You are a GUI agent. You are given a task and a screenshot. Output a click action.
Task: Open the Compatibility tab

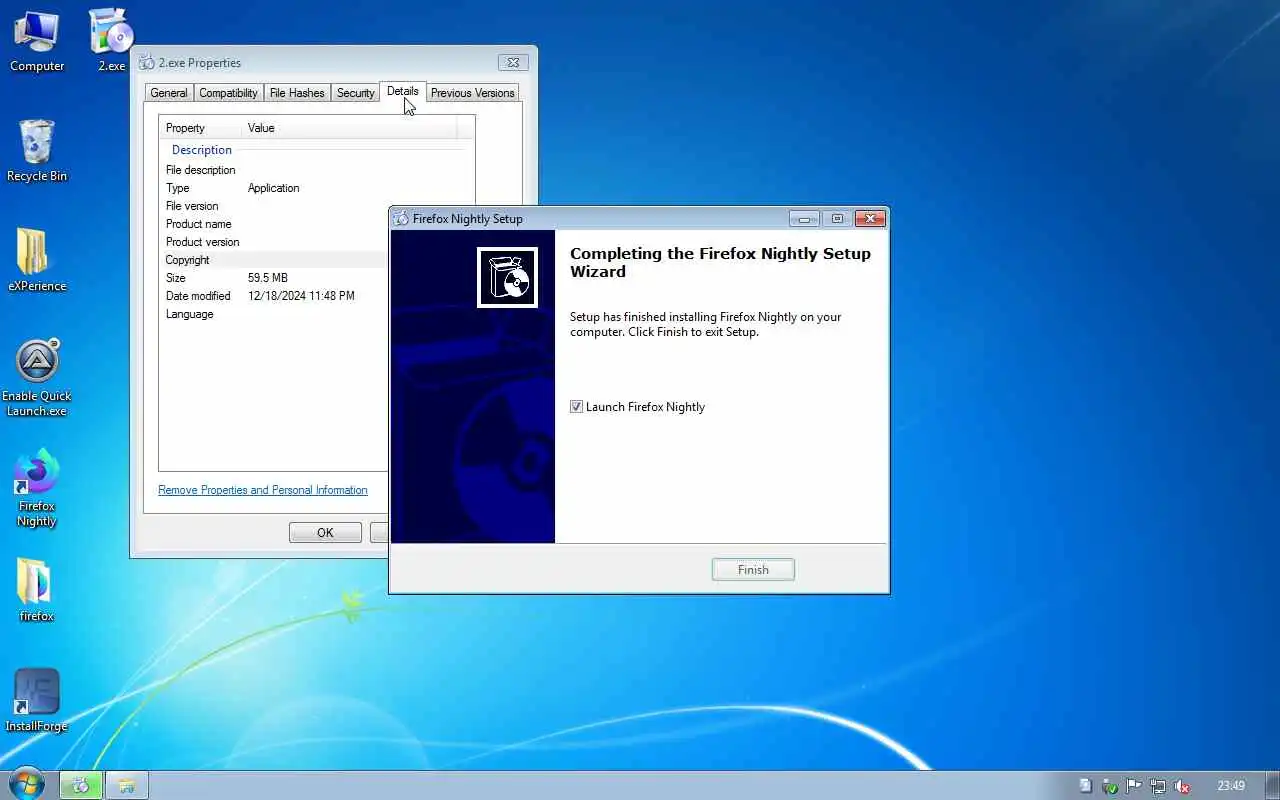(228, 93)
